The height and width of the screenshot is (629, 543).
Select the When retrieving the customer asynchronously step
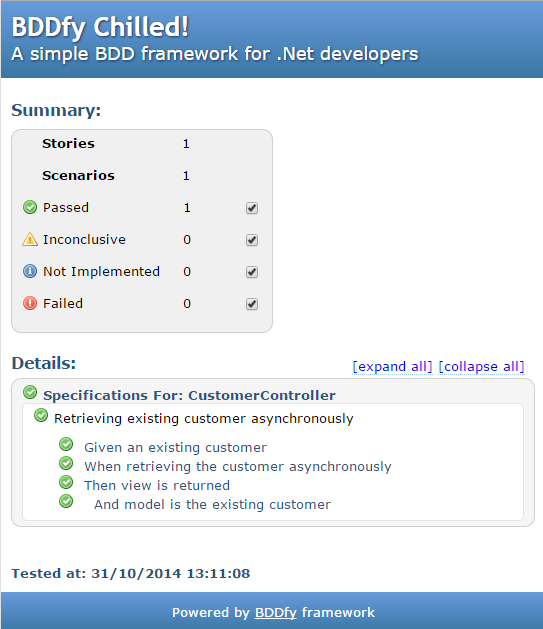coord(238,467)
